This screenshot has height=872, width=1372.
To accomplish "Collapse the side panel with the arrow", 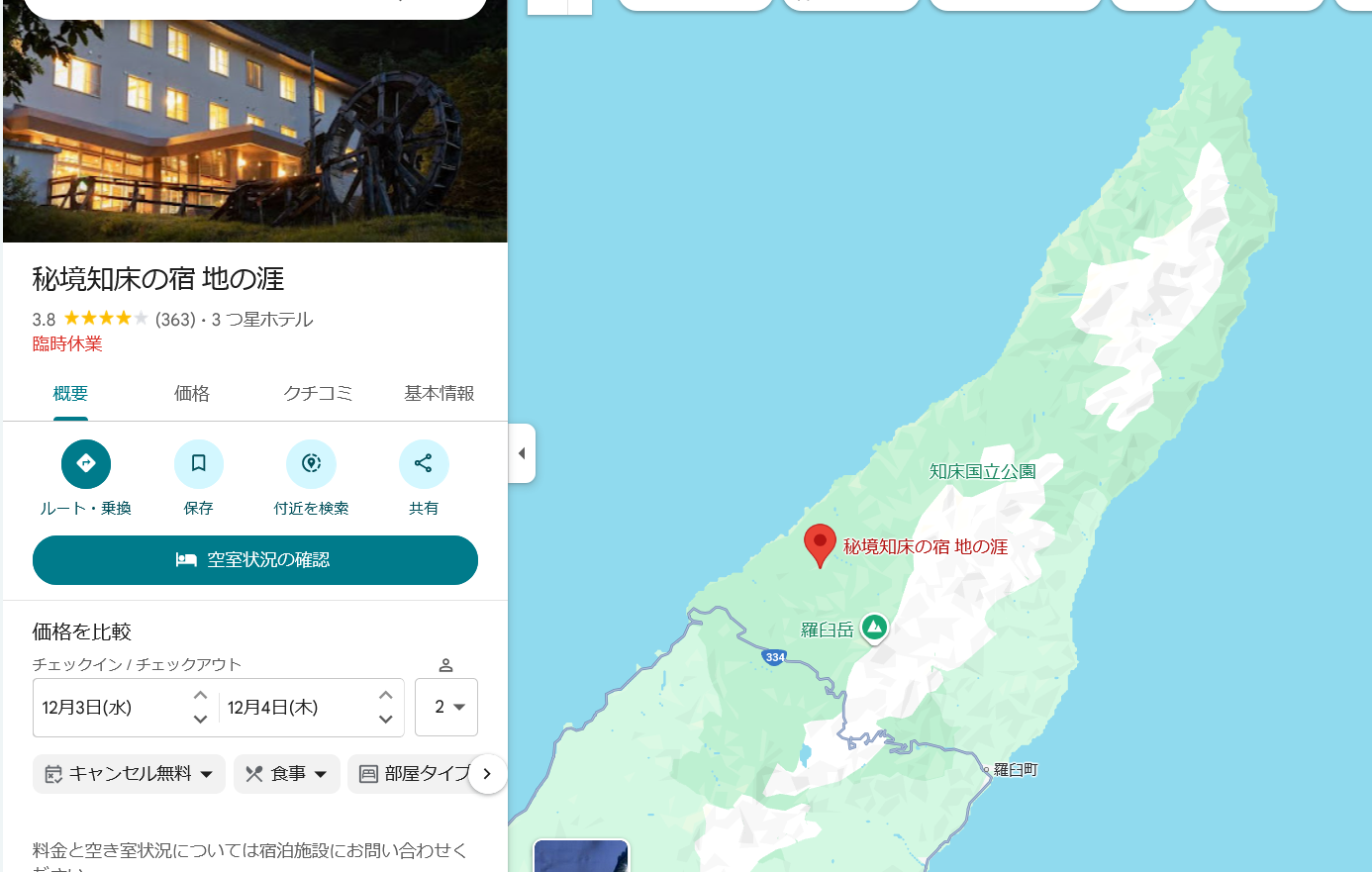I will point(522,453).
